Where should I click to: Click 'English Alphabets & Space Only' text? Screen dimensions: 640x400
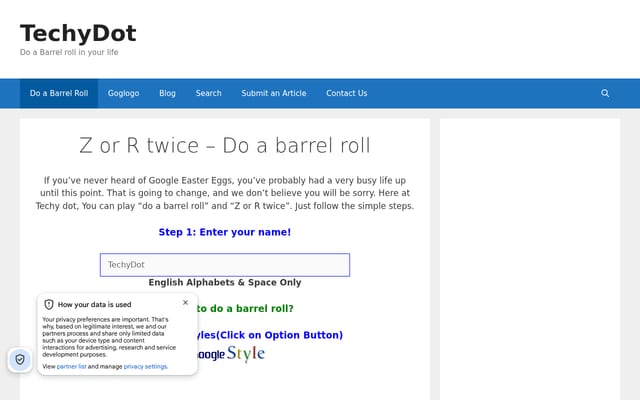(225, 282)
